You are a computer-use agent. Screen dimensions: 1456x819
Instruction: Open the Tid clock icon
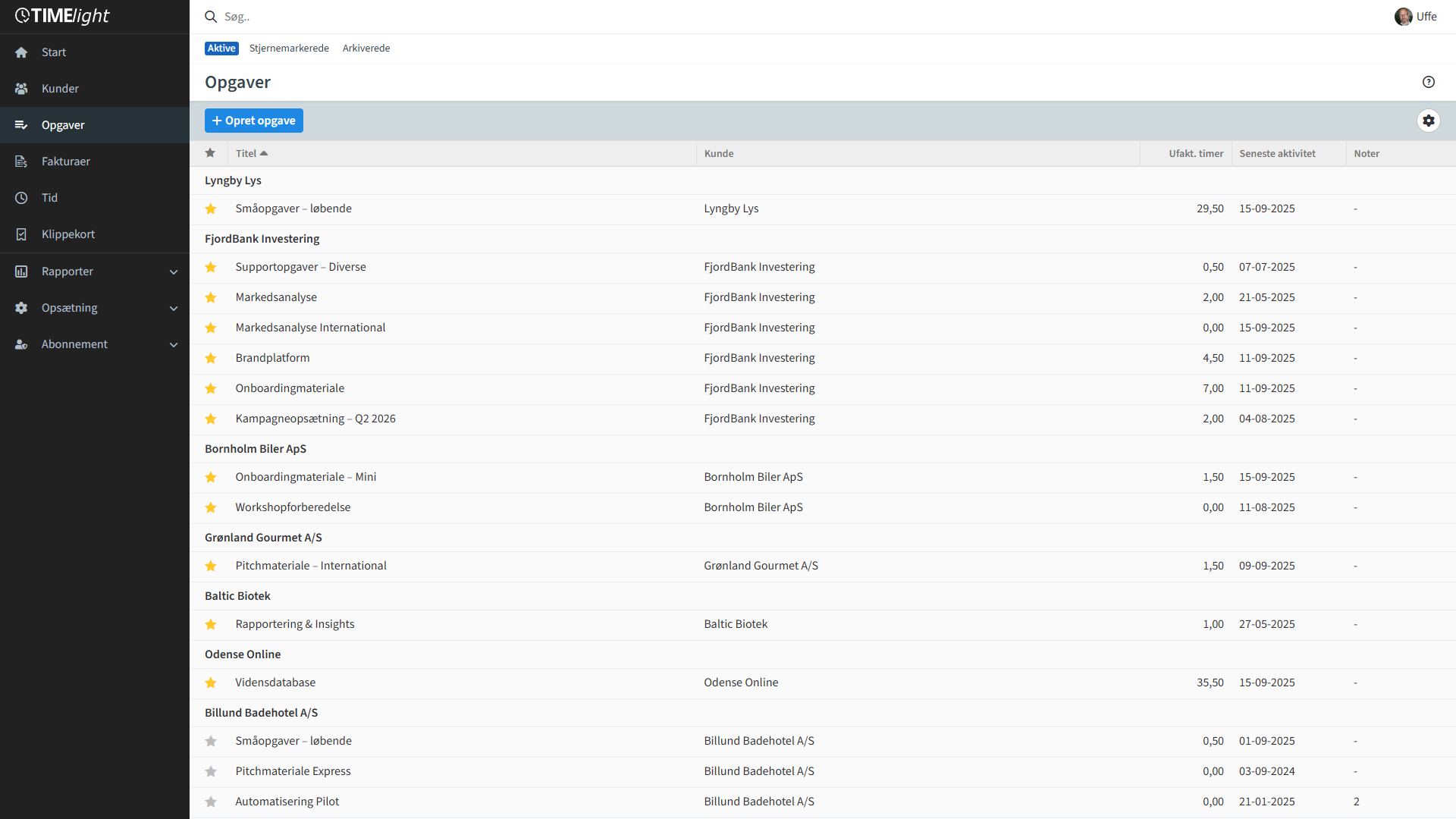point(21,198)
